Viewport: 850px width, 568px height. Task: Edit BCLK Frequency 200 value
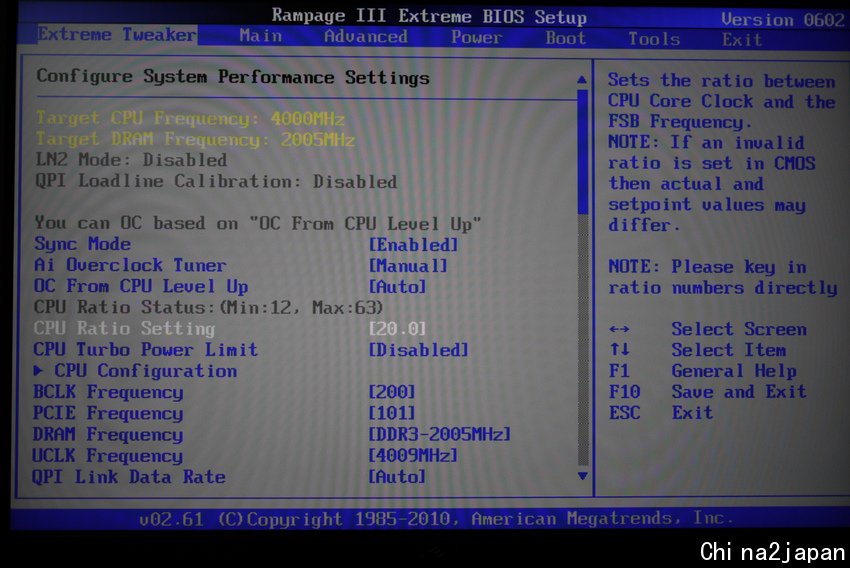392,391
